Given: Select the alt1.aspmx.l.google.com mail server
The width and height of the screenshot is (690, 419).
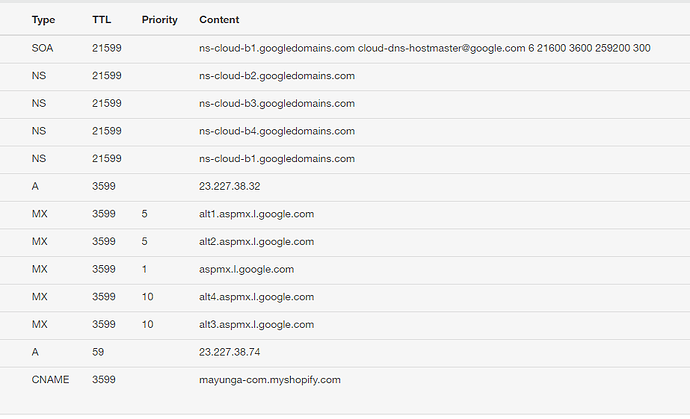Looking at the screenshot, I should tap(257, 214).
